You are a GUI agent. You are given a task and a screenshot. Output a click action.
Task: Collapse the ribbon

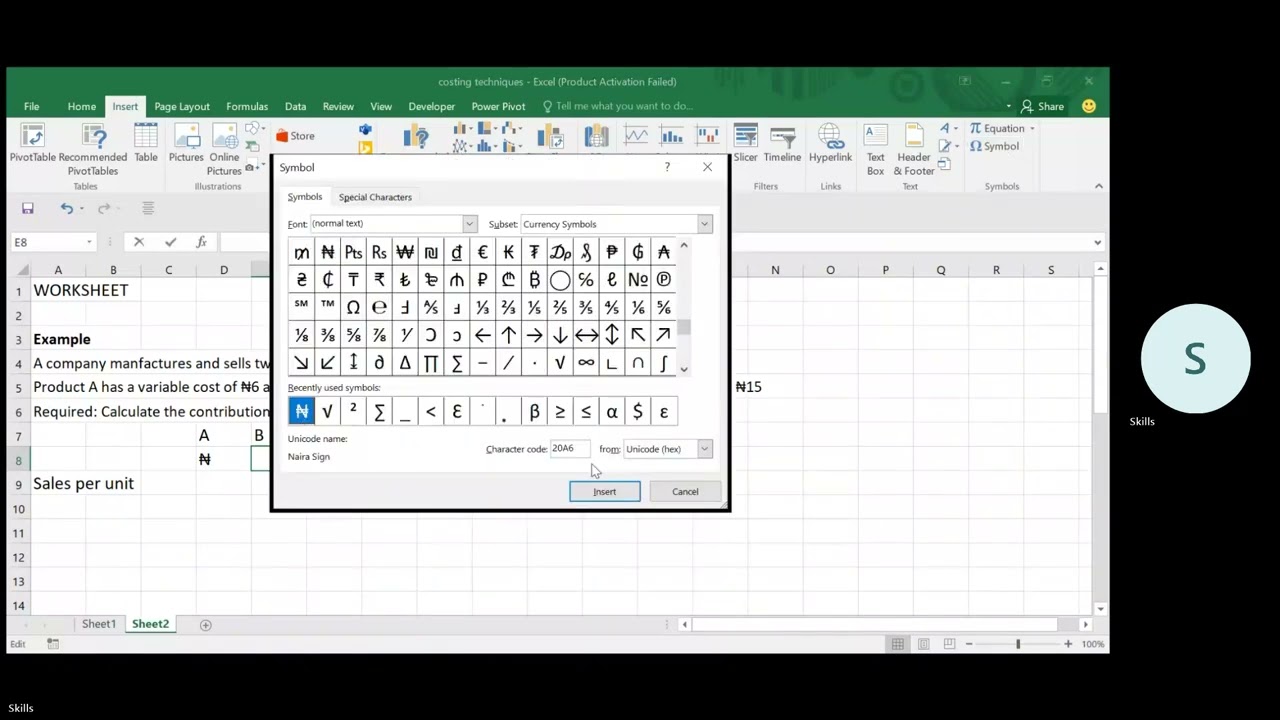tap(1098, 186)
